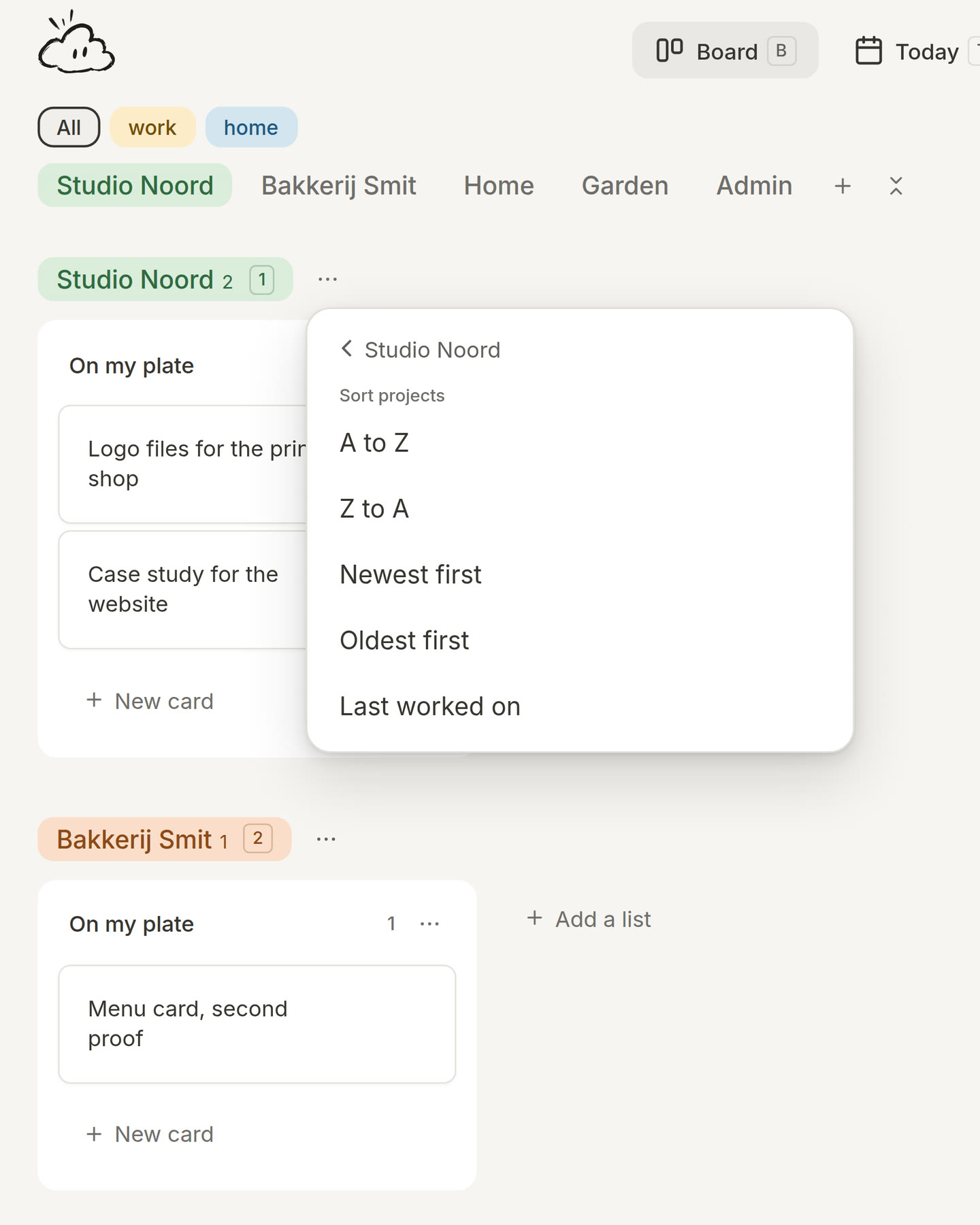Open the Studio Noord more options menu

point(327,279)
